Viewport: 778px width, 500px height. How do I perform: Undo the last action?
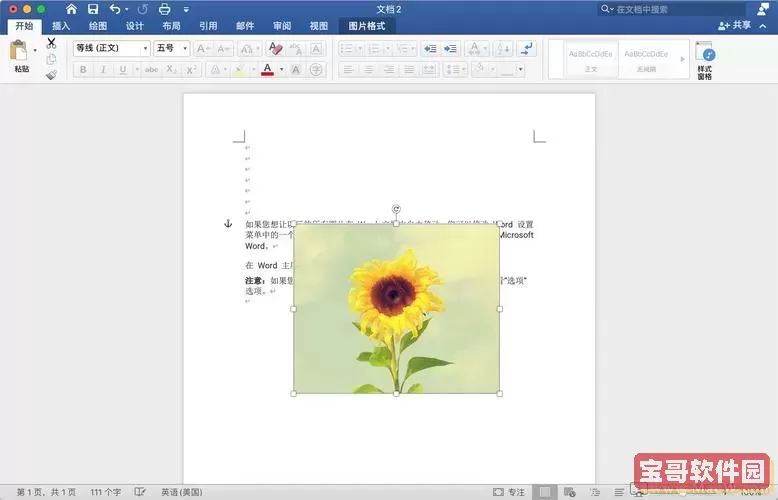coord(115,9)
